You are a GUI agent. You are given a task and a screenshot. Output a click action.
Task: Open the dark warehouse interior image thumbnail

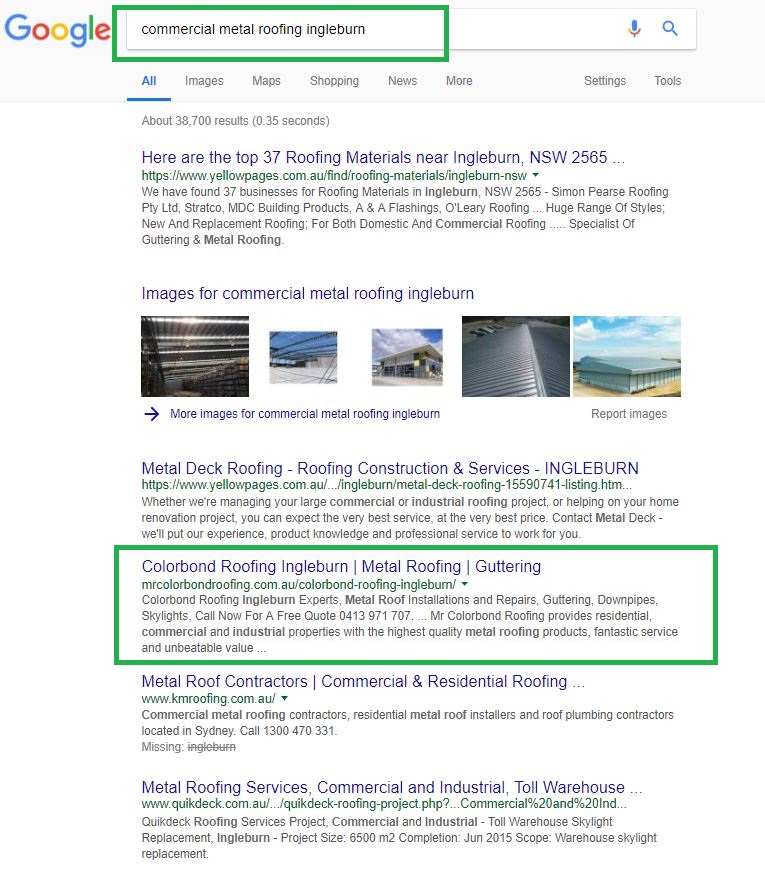point(195,356)
